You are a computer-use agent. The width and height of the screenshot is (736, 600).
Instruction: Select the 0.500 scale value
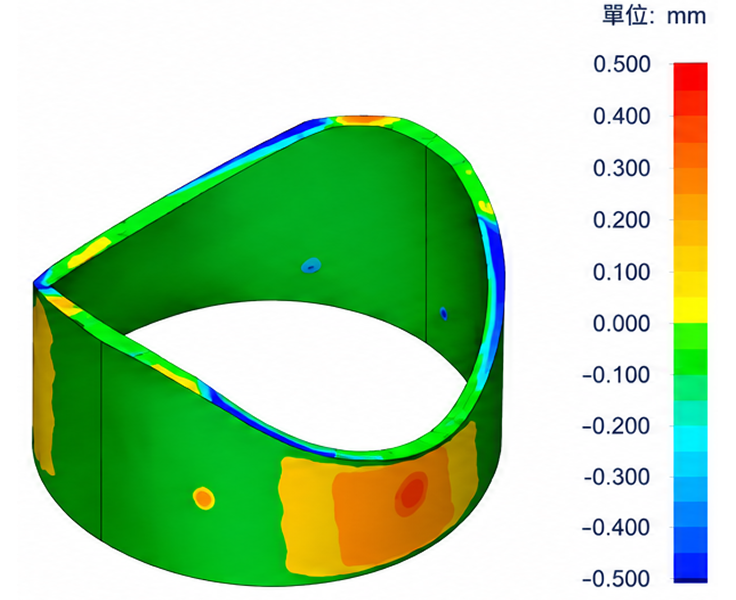[622, 64]
